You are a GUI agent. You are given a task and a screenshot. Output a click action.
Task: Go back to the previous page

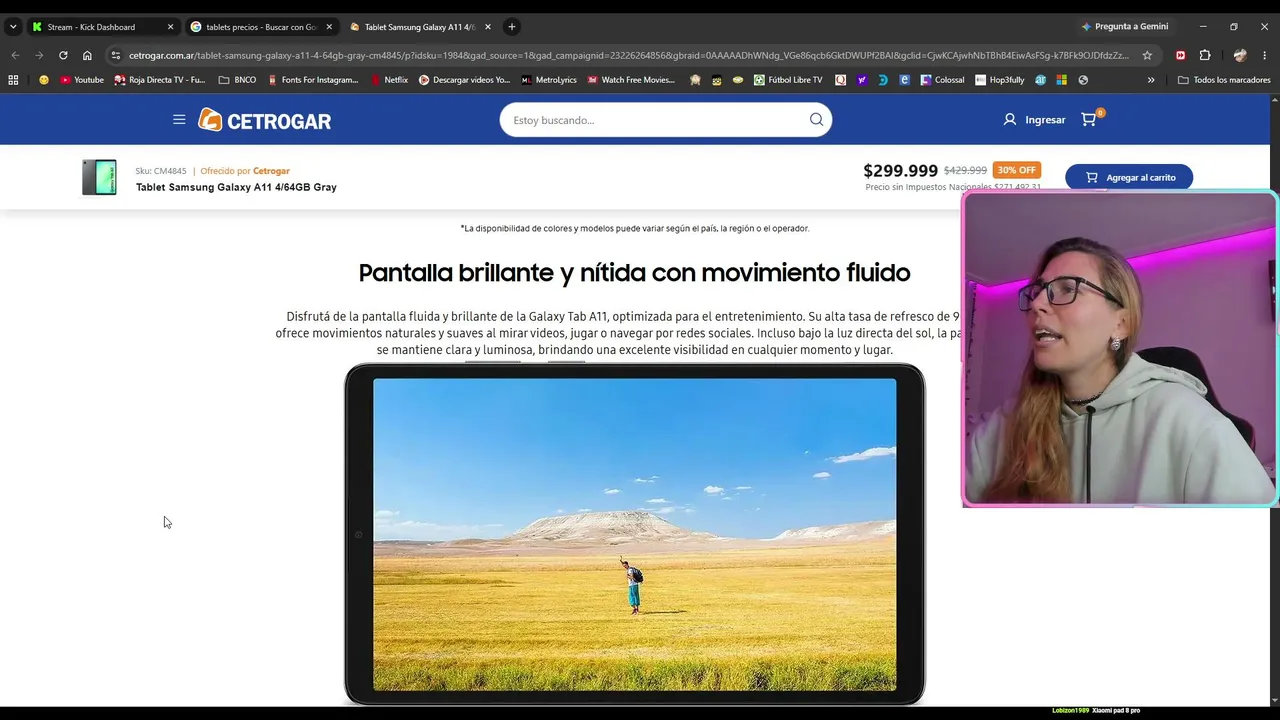(x=15, y=55)
